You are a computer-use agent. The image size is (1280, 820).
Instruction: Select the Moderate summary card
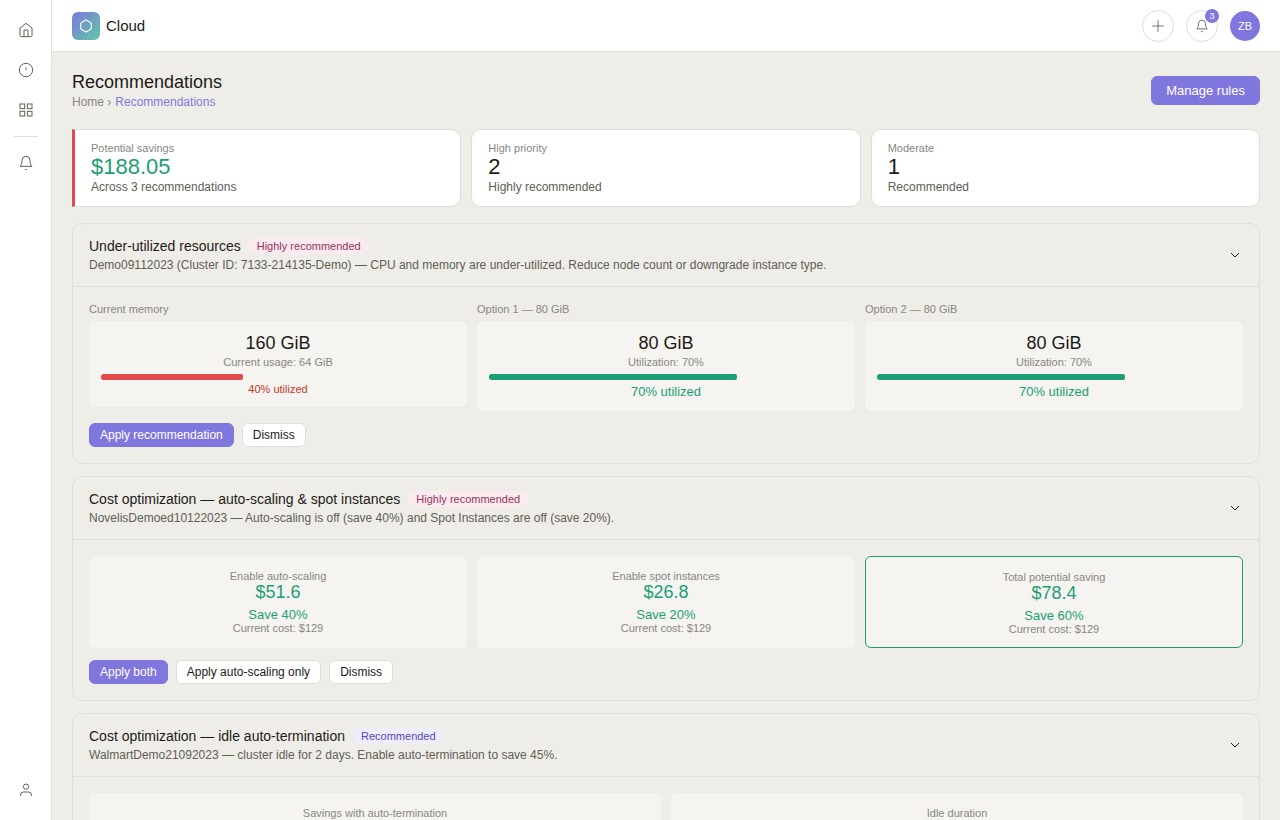[x=1065, y=168]
